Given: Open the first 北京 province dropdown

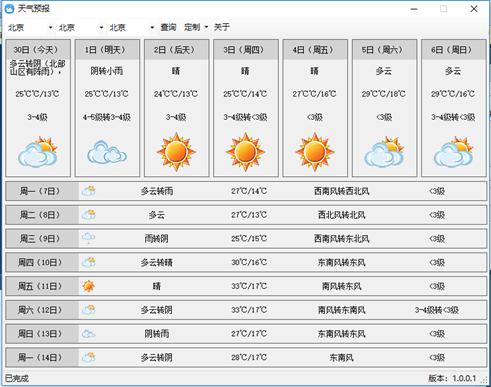Looking at the screenshot, I should pos(51,27).
